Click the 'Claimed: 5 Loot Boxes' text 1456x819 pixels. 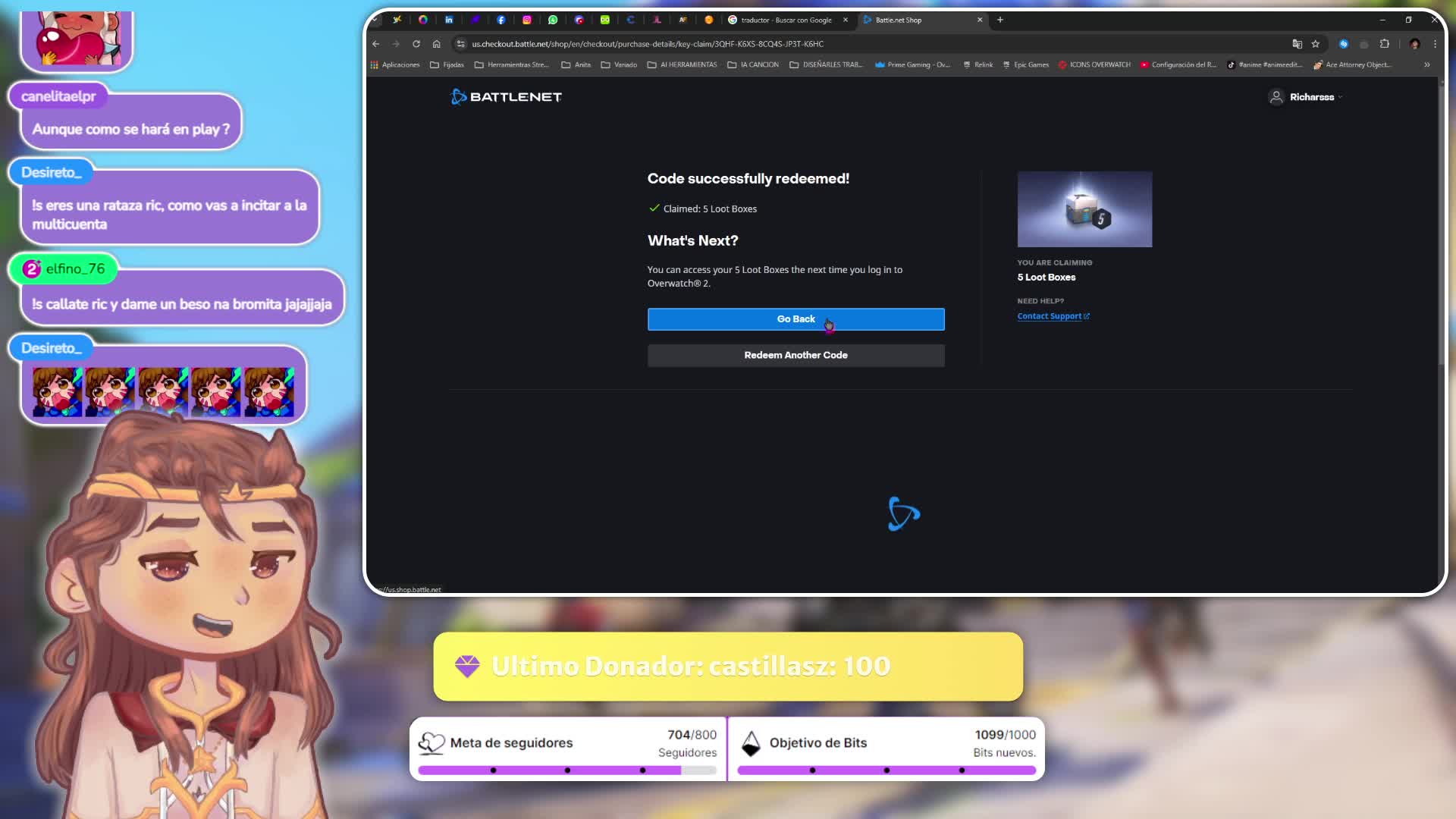click(710, 209)
